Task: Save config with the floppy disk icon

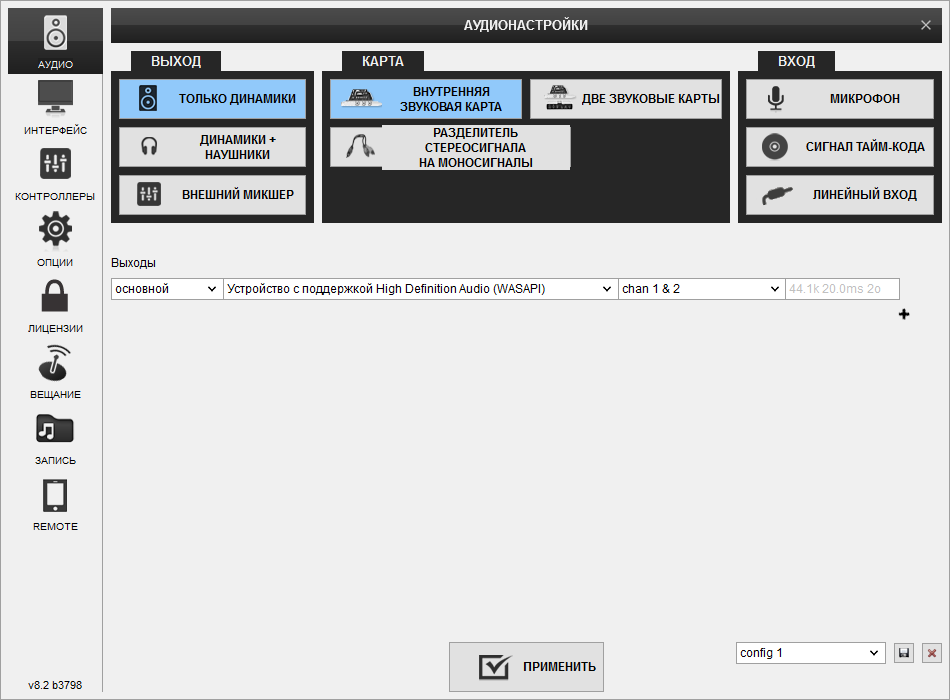Action: 904,653
